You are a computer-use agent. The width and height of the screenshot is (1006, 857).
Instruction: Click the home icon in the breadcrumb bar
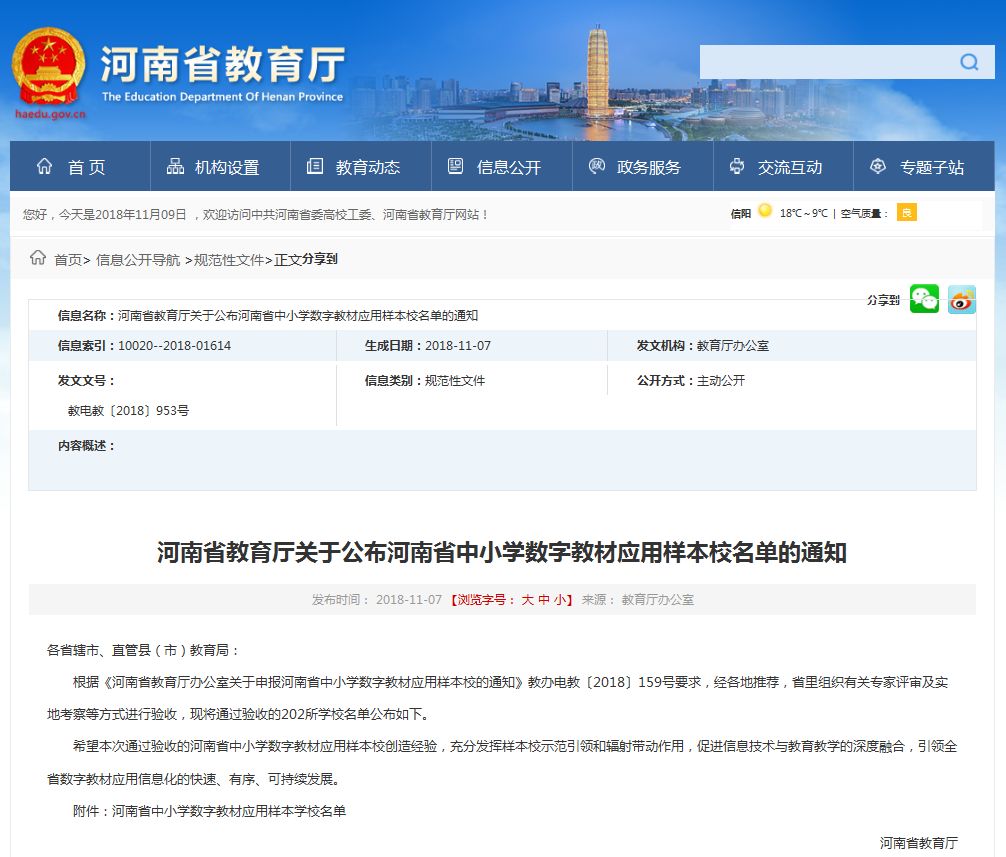[35, 258]
